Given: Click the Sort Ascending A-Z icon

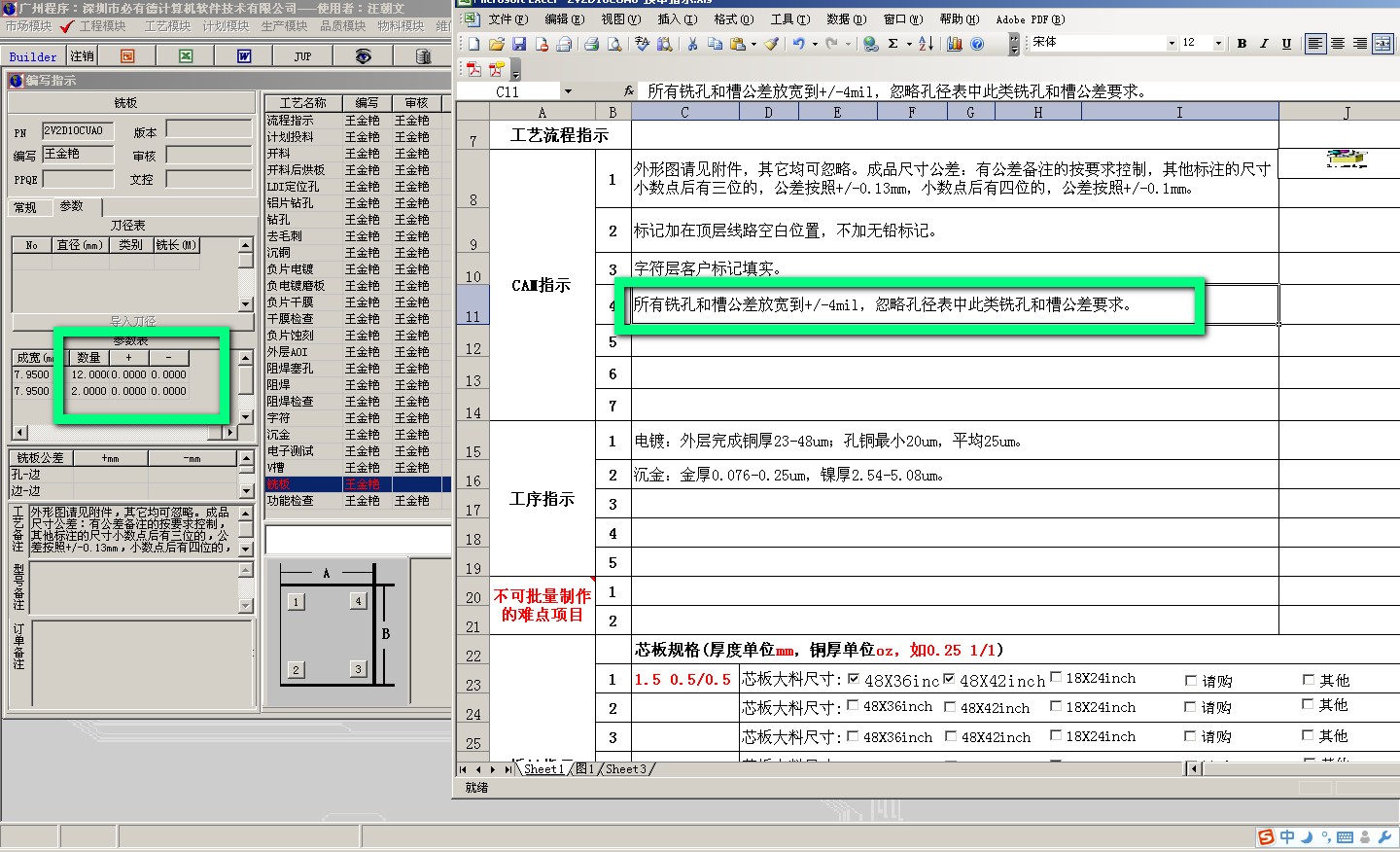Looking at the screenshot, I should pyautogui.click(x=926, y=44).
